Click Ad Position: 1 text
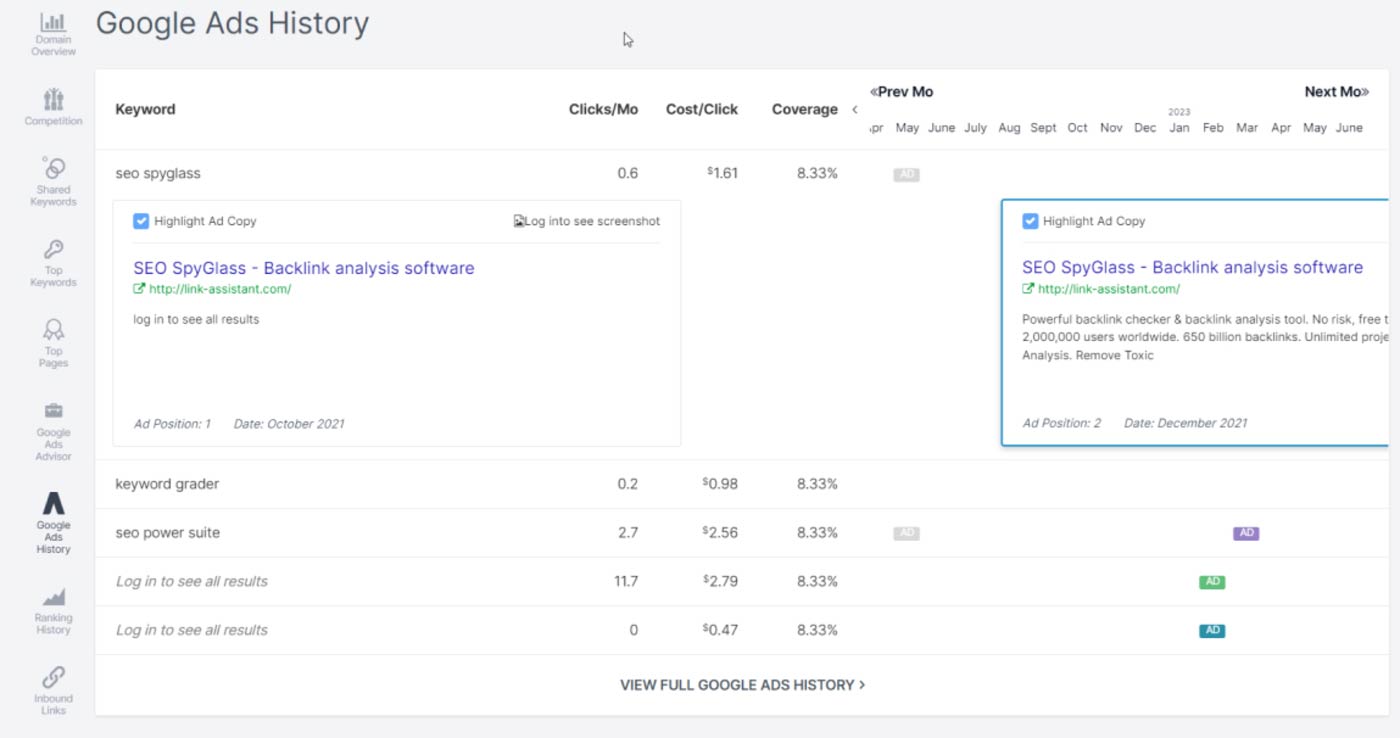Viewport: 1400px width, 738px height. point(172,424)
